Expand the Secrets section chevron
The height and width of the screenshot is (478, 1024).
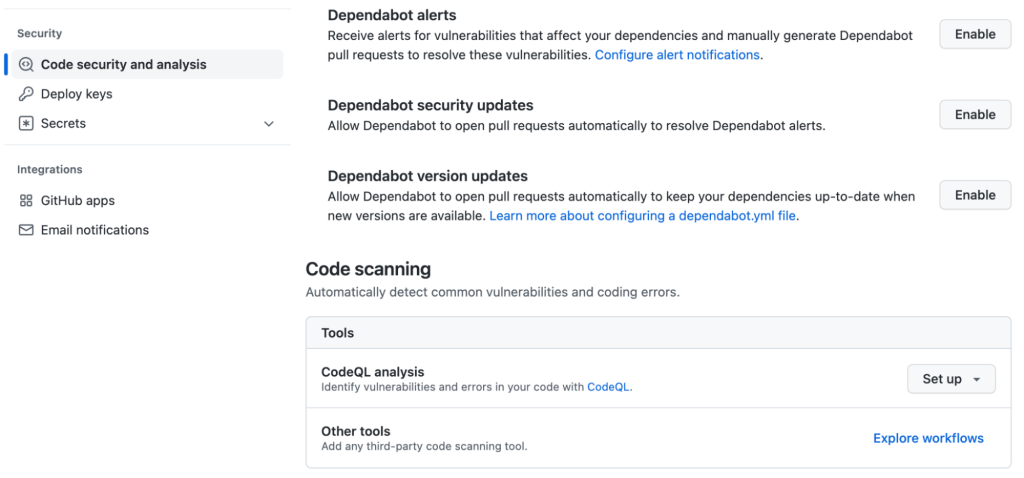pos(268,124)
